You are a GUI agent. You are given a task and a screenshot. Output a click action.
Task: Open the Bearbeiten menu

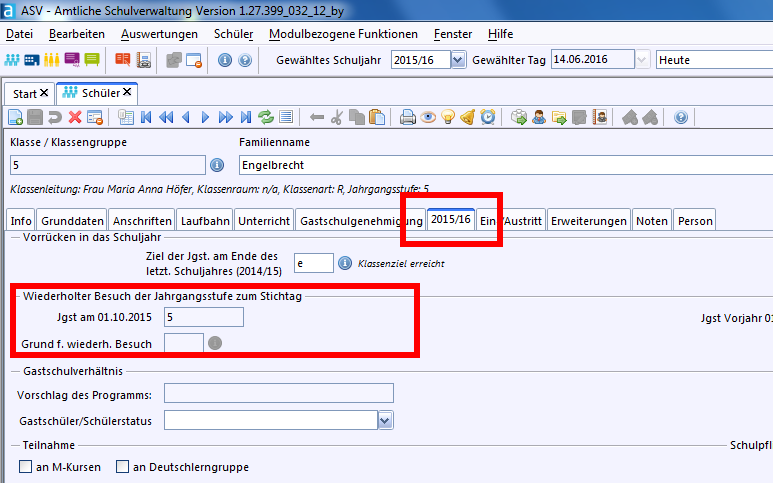(77, 34)
